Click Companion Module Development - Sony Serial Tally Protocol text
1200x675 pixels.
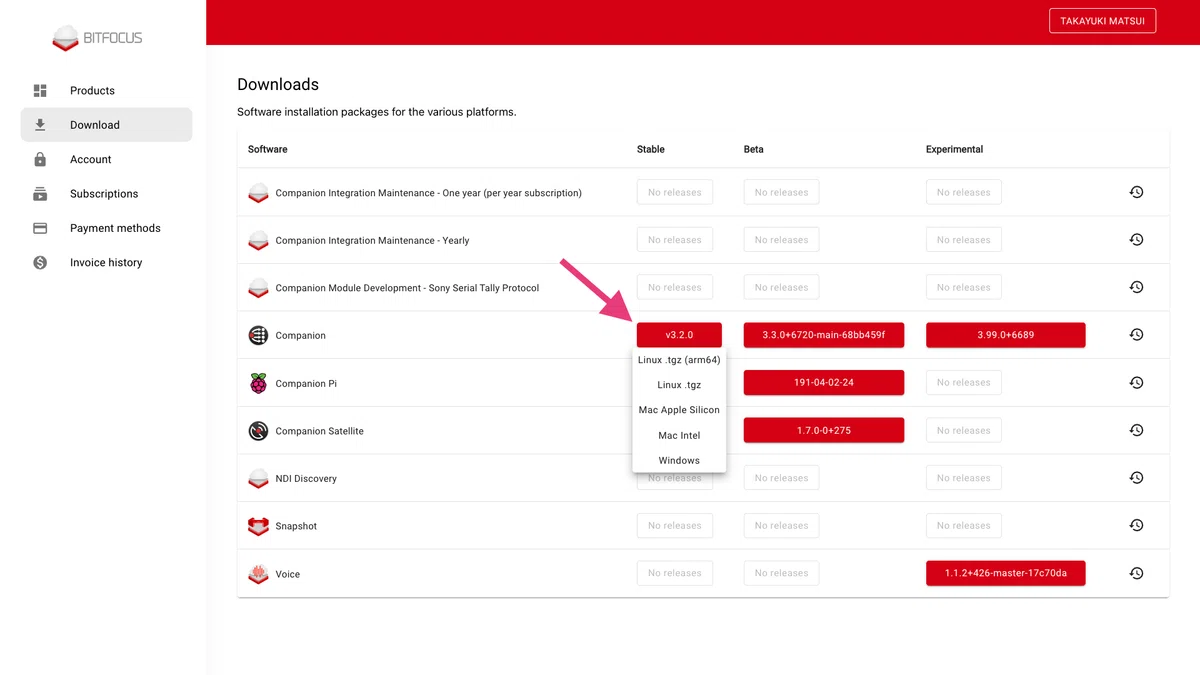point(407,288)
